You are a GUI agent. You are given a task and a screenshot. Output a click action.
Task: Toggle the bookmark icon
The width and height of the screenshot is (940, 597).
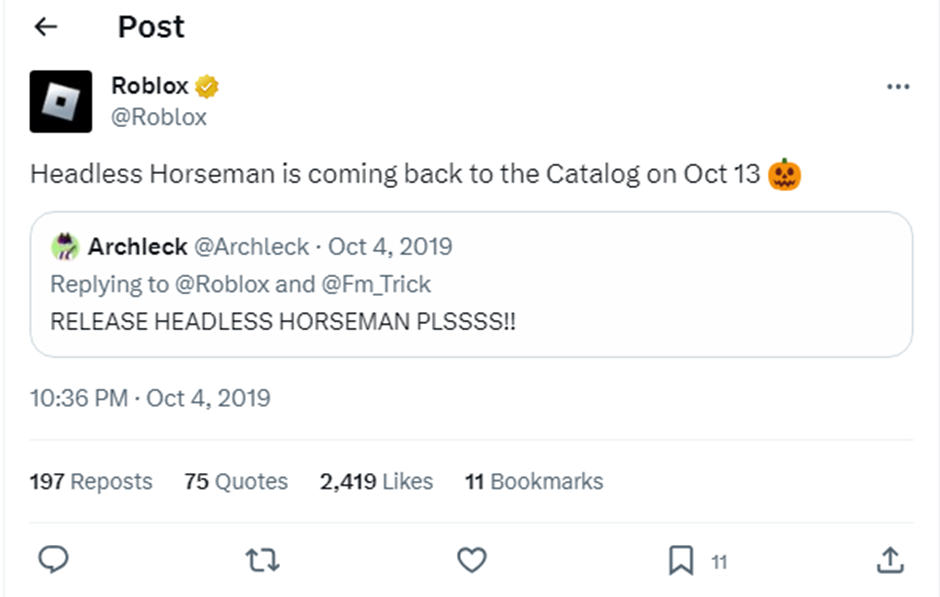point(681,561)
